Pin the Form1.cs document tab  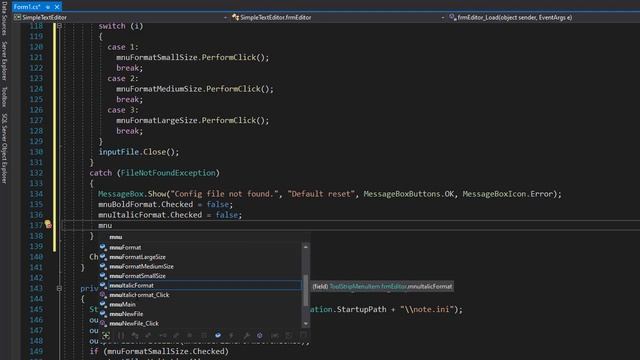(48, 7)
